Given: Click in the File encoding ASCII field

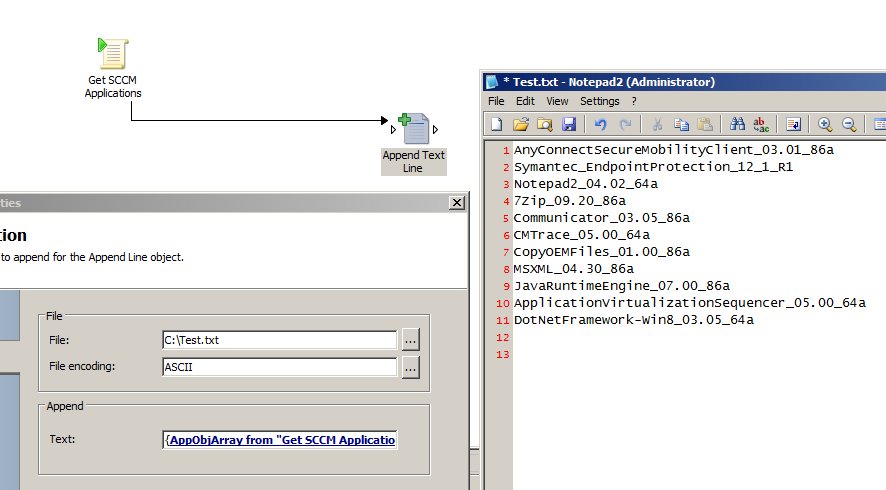Looking at the screenshot, I should pos(280,367).
